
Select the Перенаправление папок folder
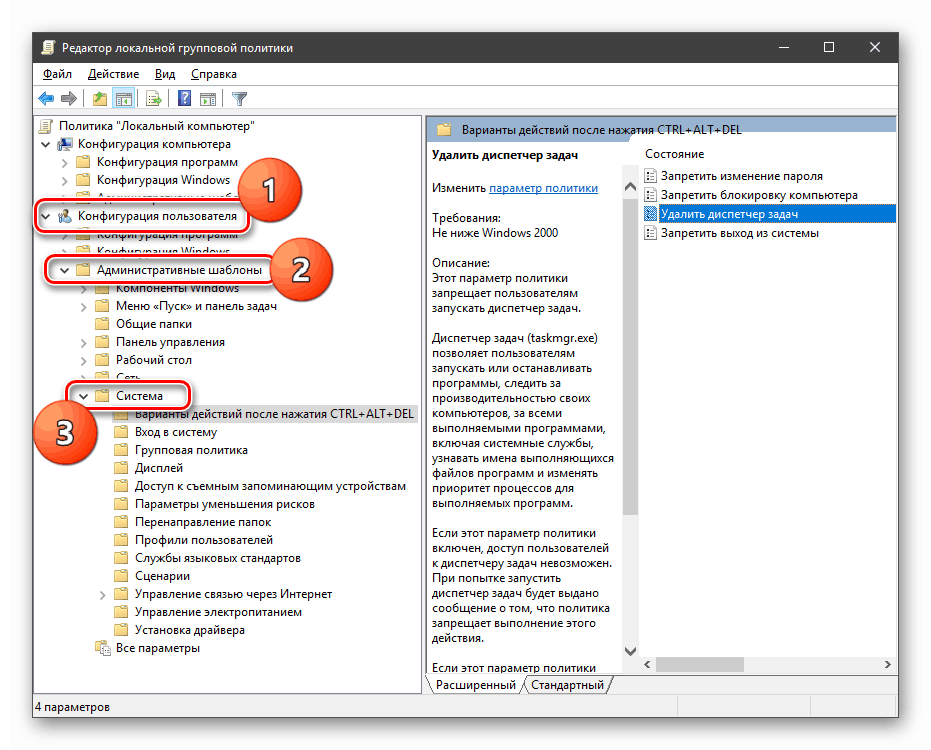tap(202, 522)
